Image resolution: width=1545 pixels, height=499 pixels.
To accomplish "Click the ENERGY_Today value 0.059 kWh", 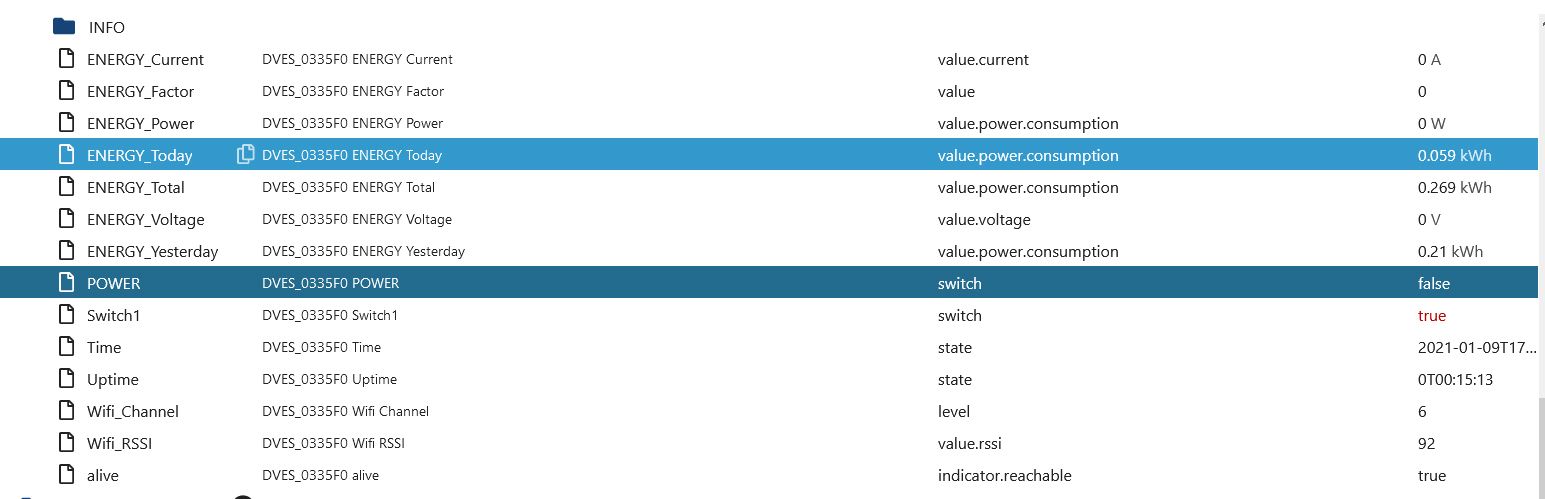I will [1454, 155].
